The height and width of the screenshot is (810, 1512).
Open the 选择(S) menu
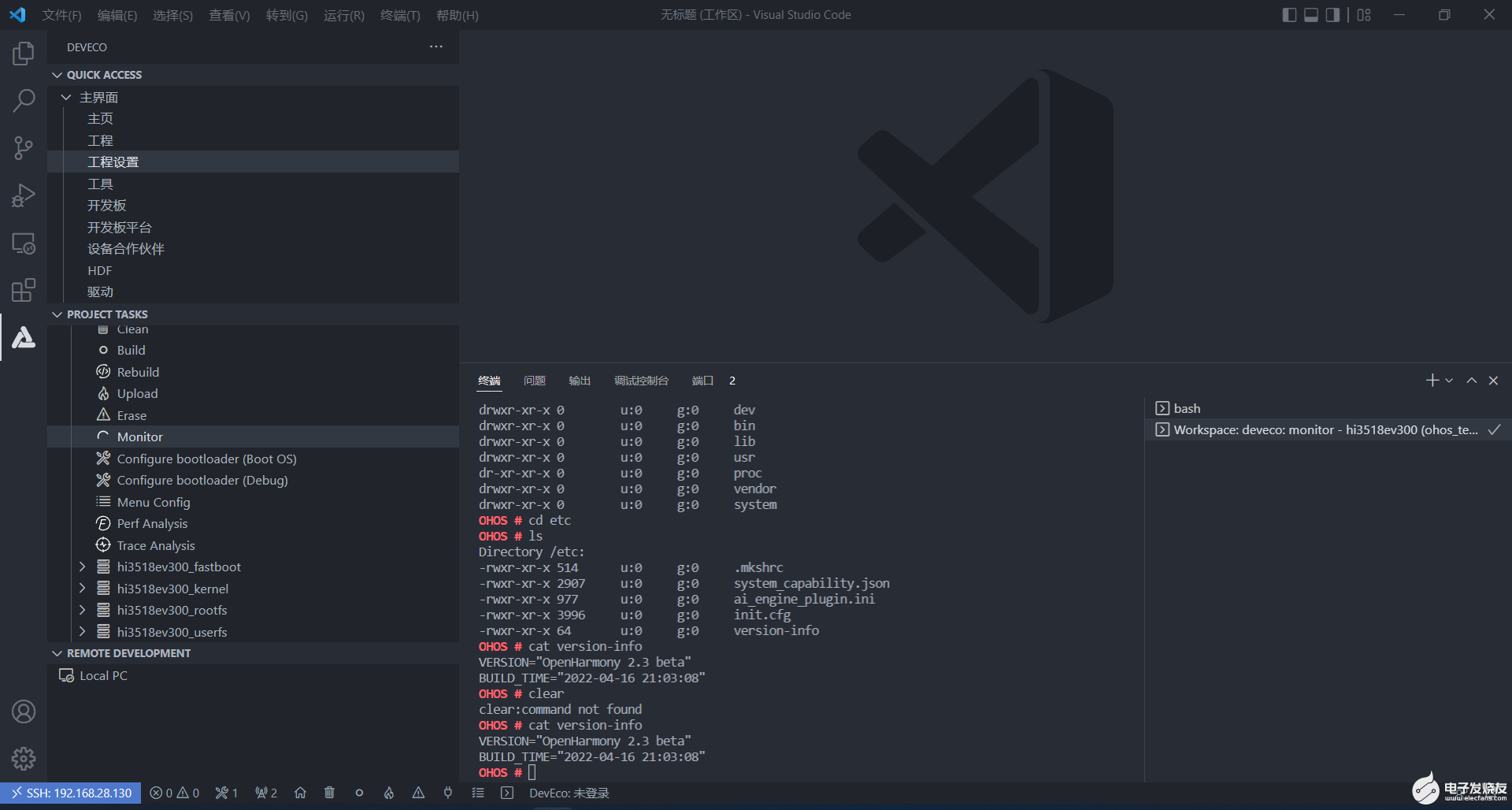click(172, 15)
